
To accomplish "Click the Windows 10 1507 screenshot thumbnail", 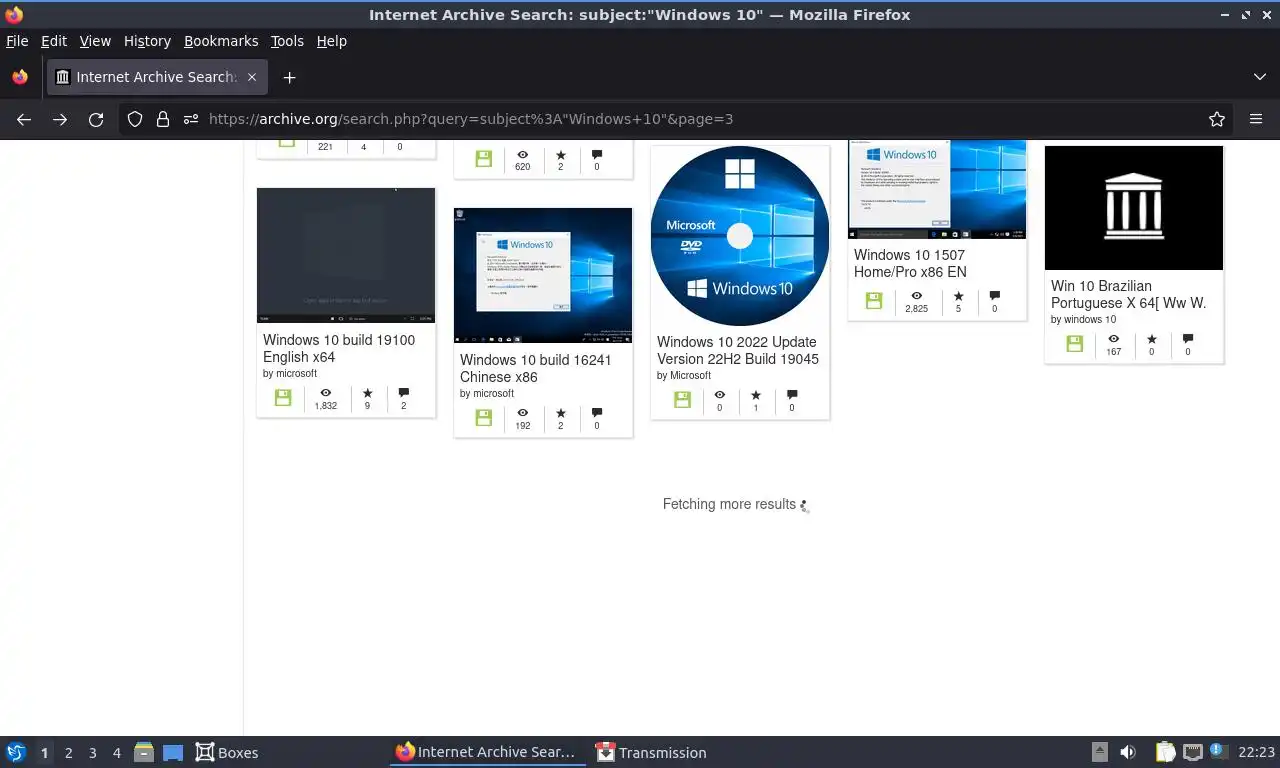I will pos(937,189).
